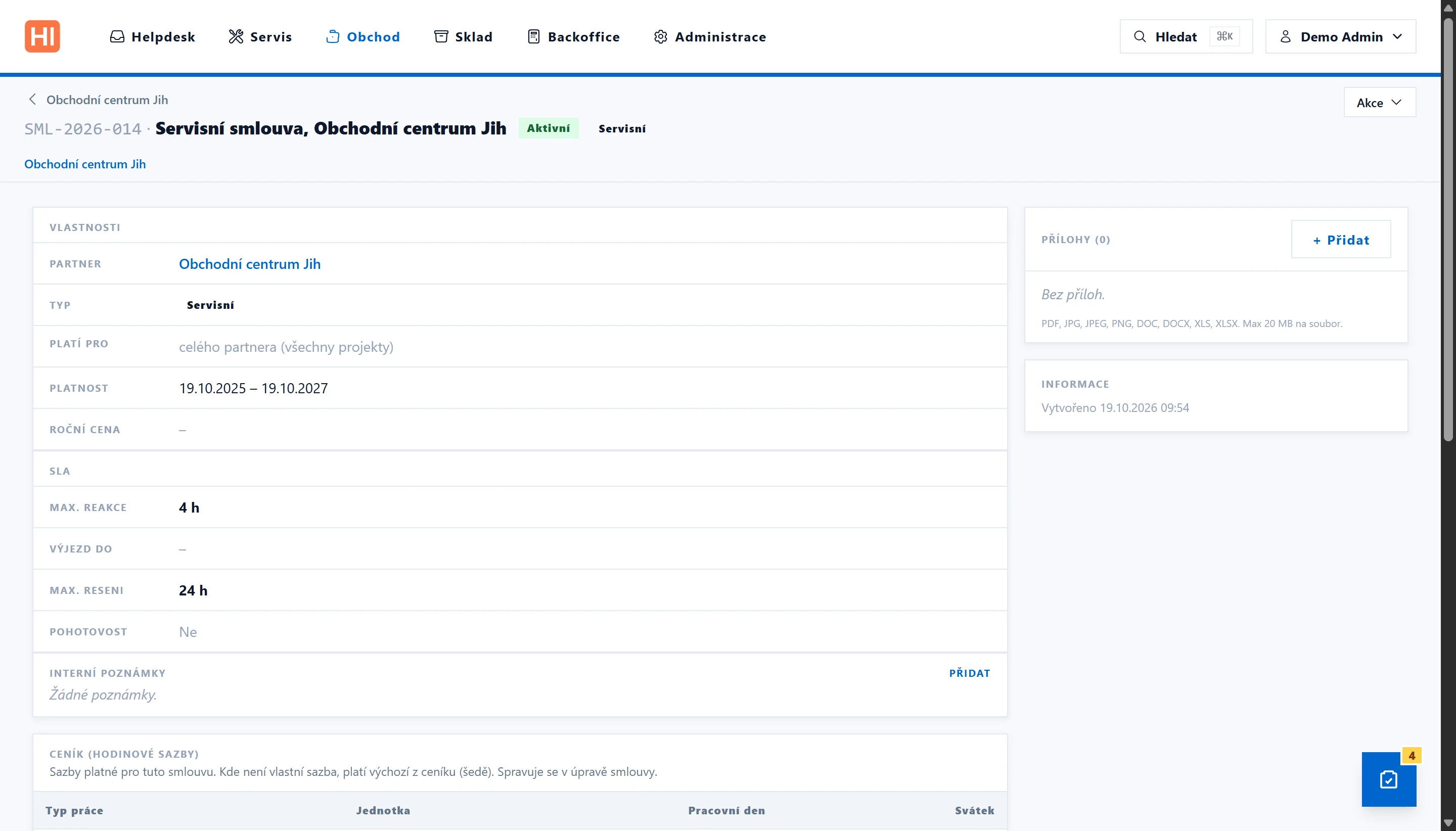Add an attachment with the Přidat button
This screenshot has width=1456, height=831.
[x=1341, y=240]
